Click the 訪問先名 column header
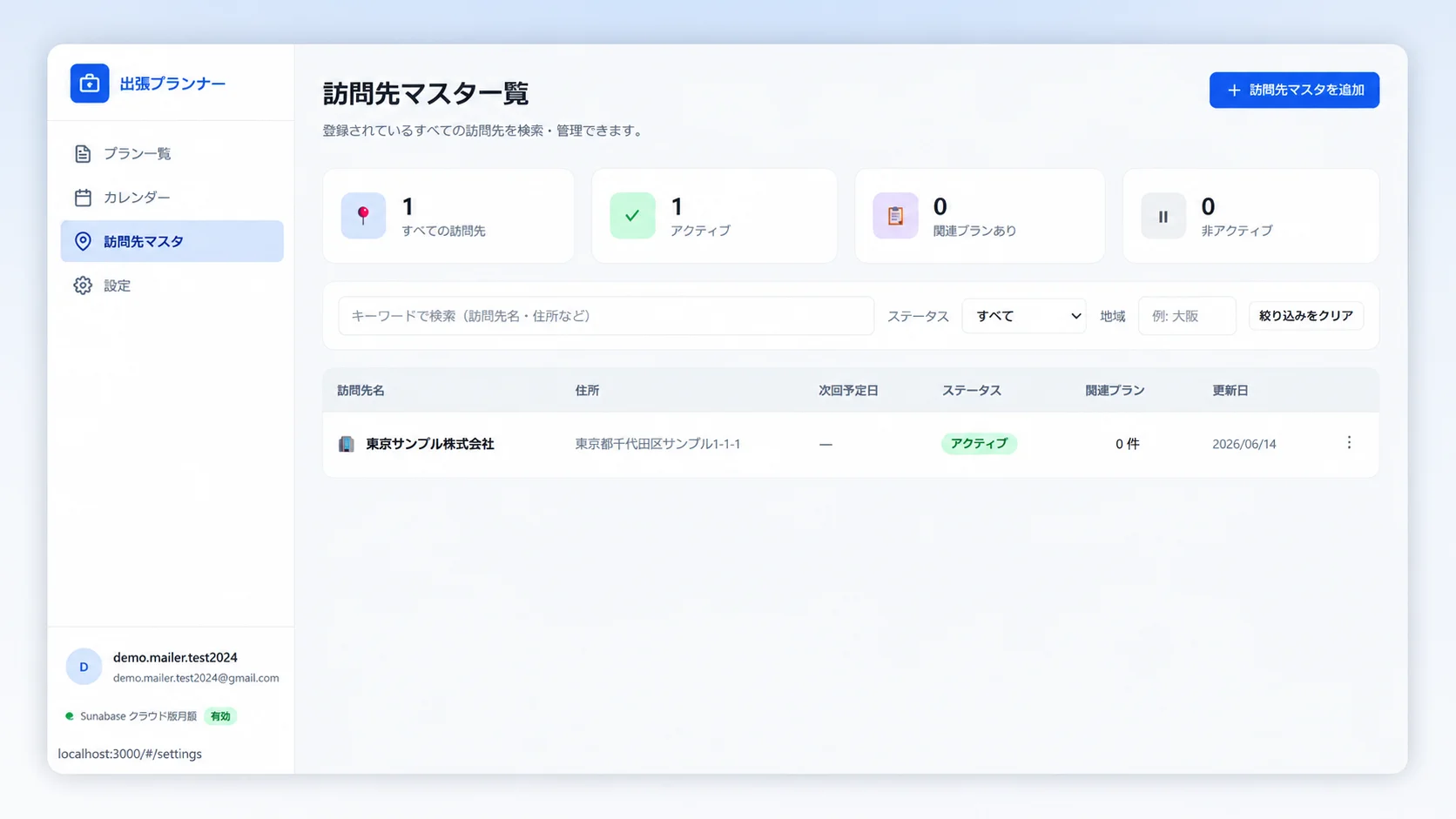The height and width of the screenshot is (819, 1456). (x=361, y=391)
